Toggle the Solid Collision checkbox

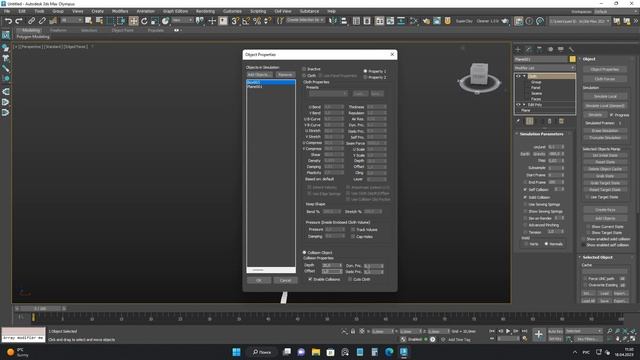pyautogui.click(x=525, y=197)
